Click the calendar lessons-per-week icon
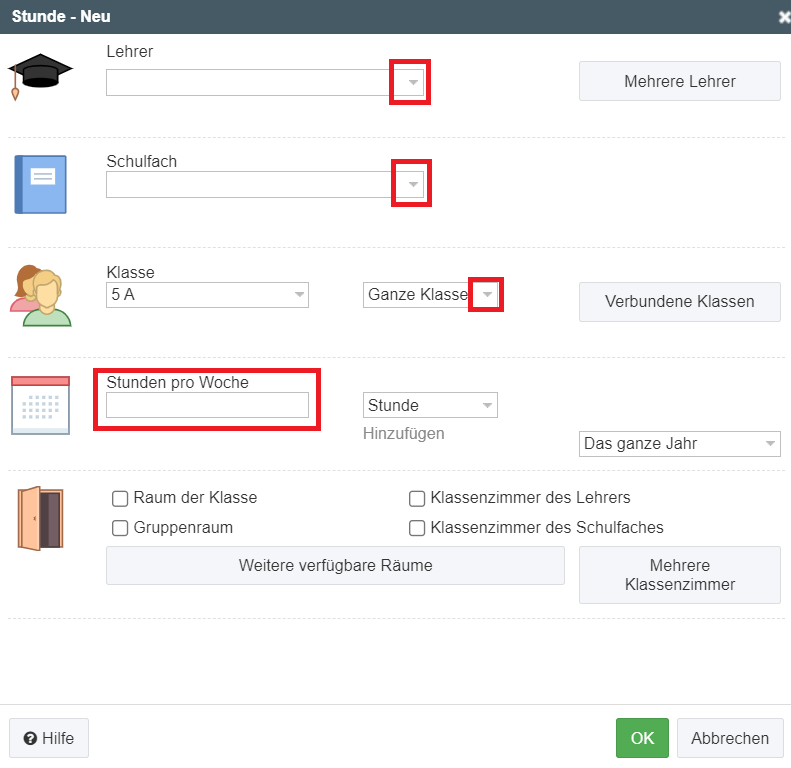Viewport: 791px width, 768px height. point(40,405)
